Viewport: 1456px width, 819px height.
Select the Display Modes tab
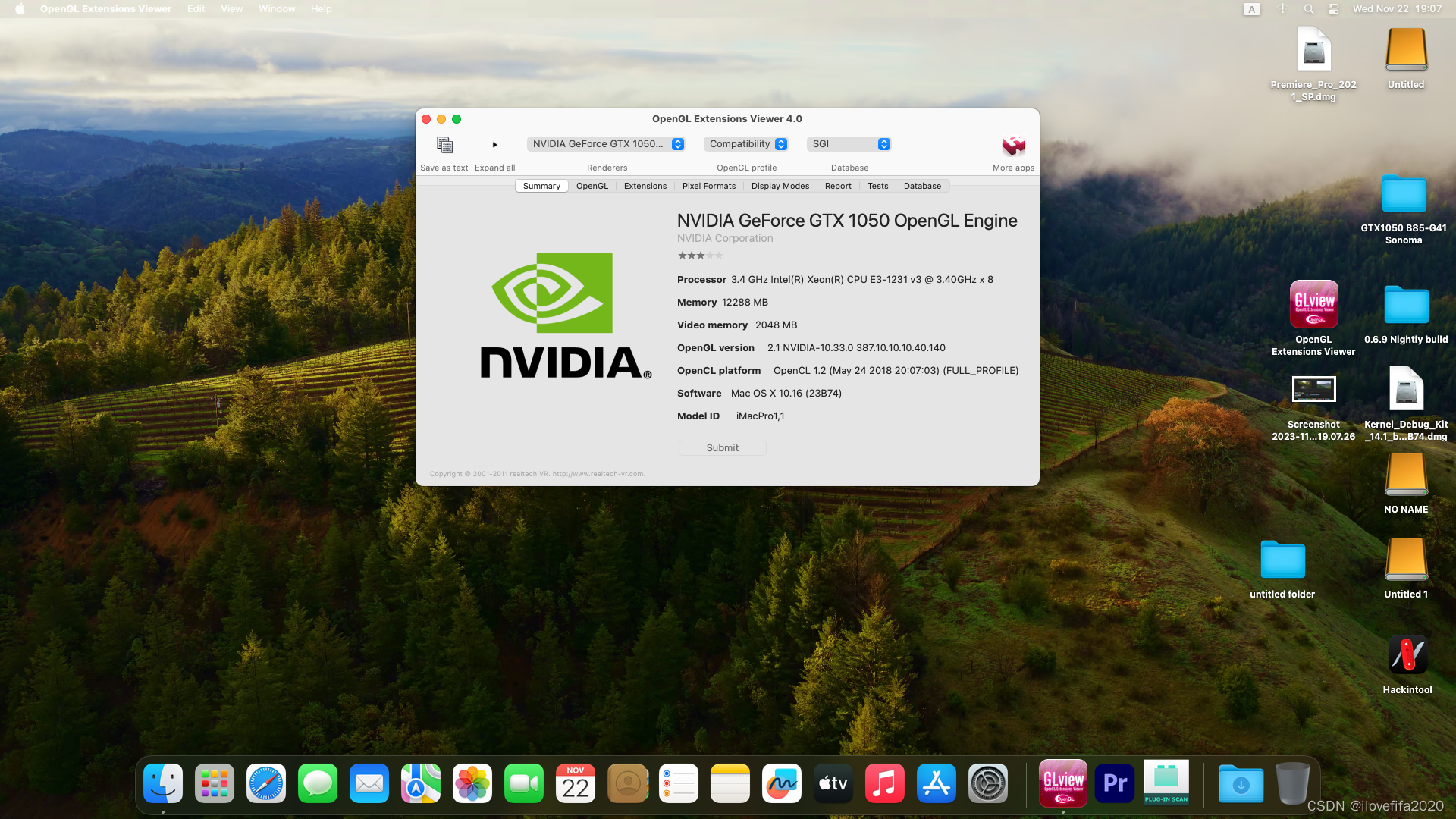coord(780,186)
